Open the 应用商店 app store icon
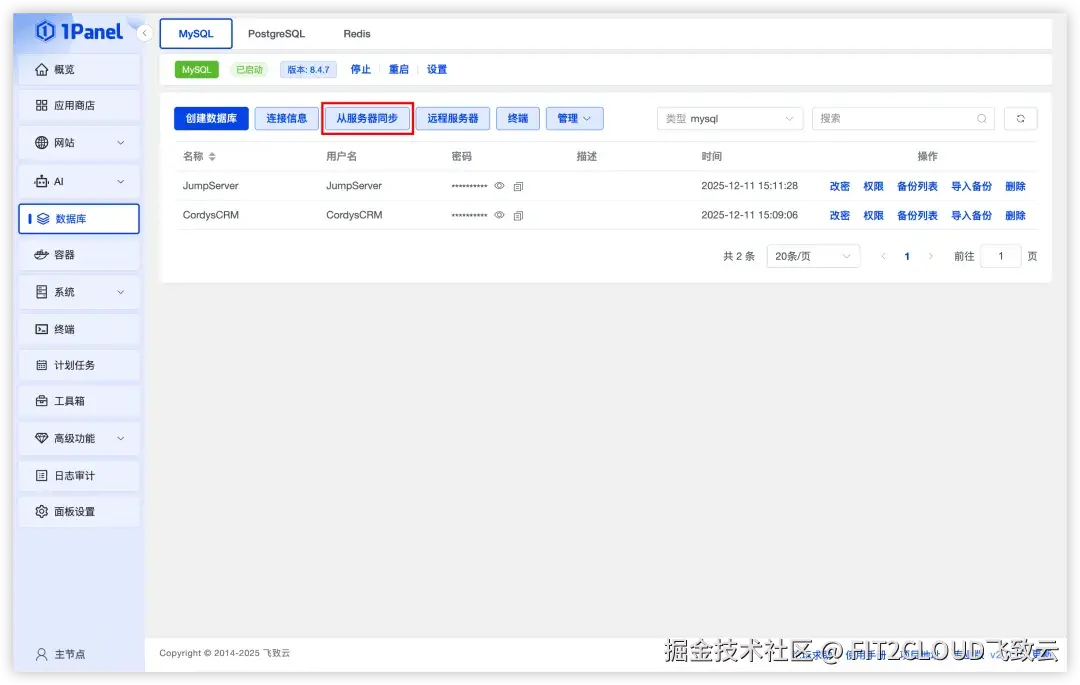 point(41,105)
